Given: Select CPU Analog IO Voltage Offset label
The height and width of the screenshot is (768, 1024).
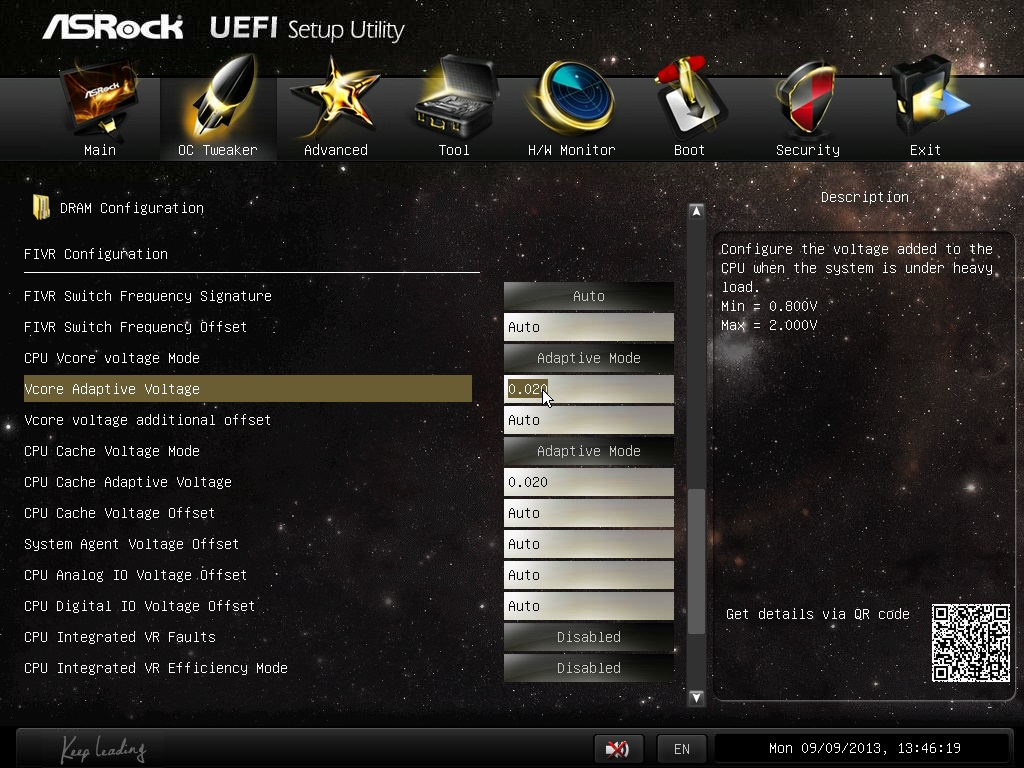Looking at the screenshot, I should [135, 575].
